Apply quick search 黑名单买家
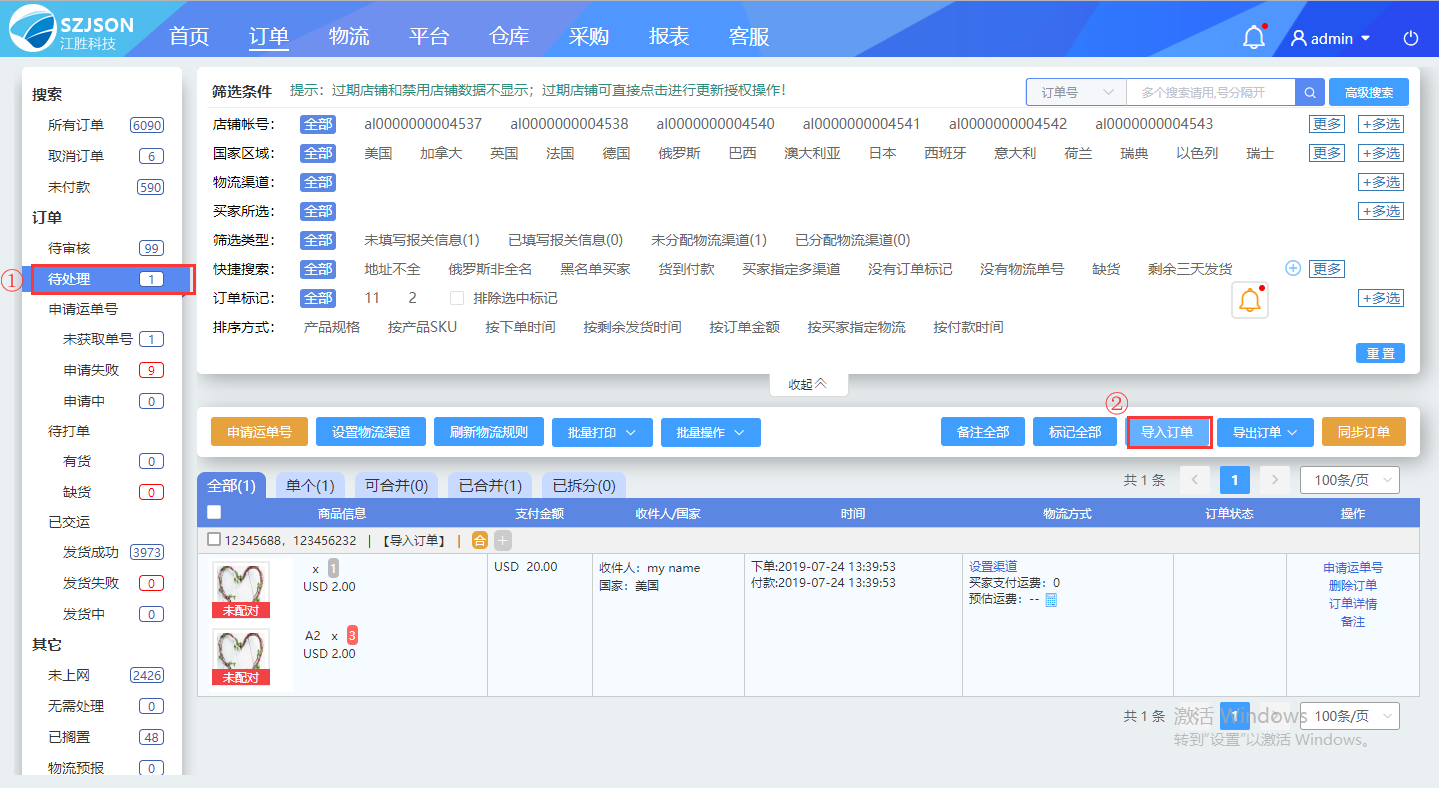The height and width of the screenshot is (788, 1439). [595, 269]
